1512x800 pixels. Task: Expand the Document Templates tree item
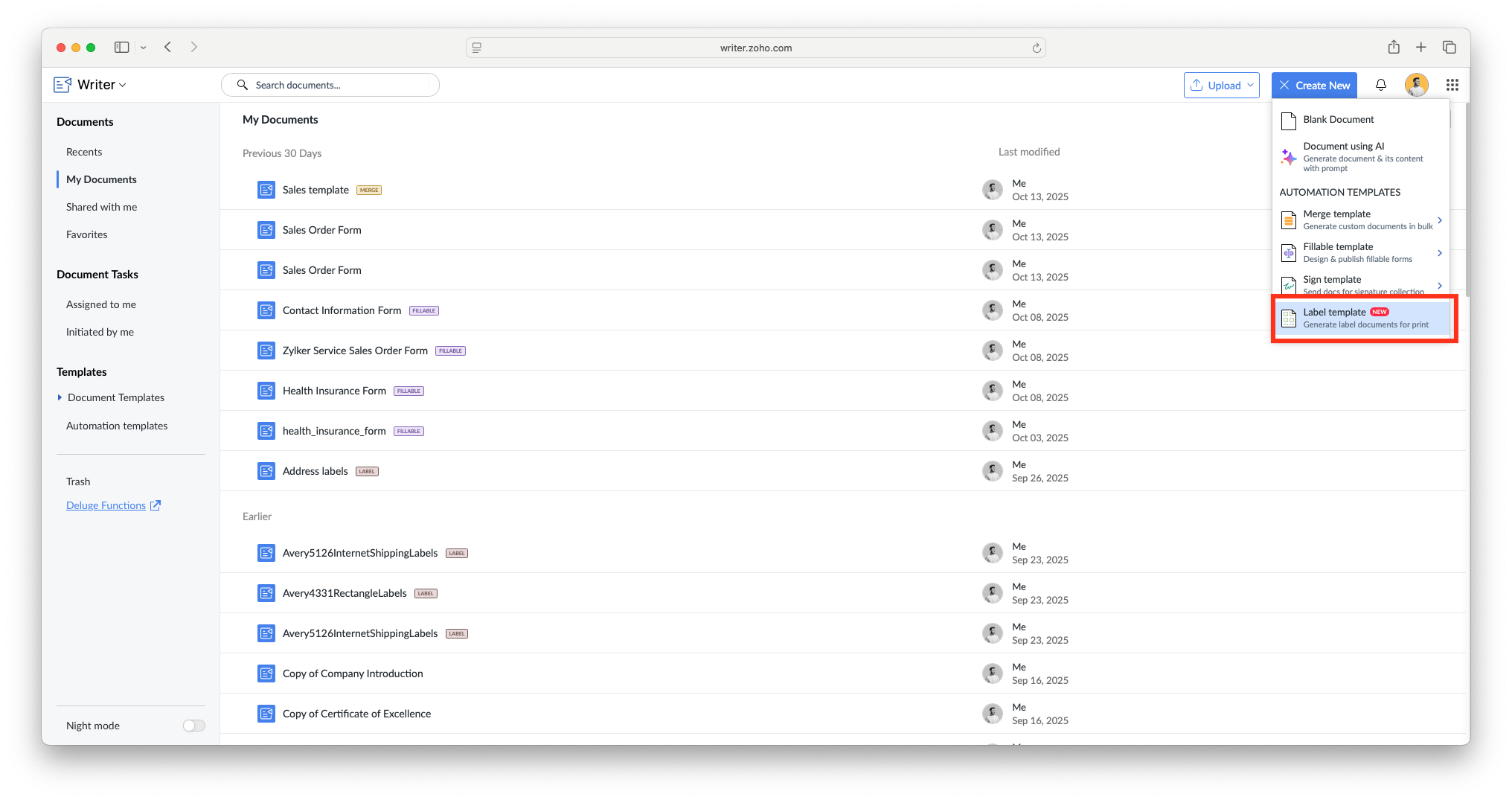click(60, 397)
